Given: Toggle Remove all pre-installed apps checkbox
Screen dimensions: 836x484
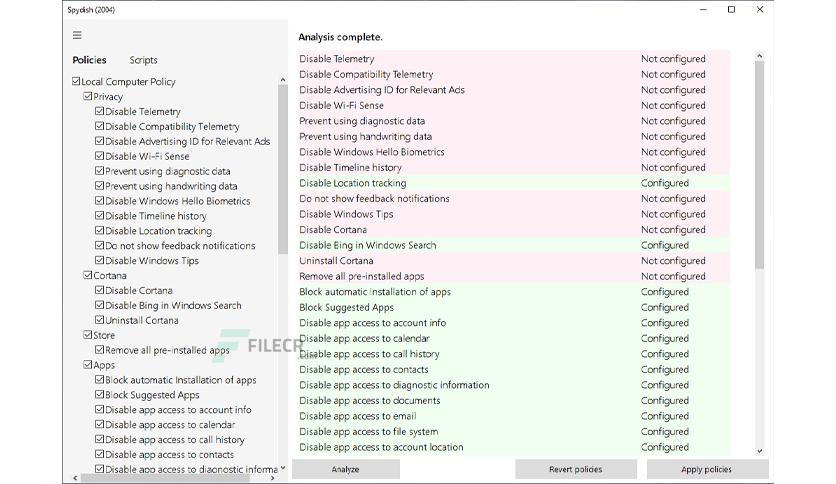Looking at the screenshot, I should coord(99,350).
